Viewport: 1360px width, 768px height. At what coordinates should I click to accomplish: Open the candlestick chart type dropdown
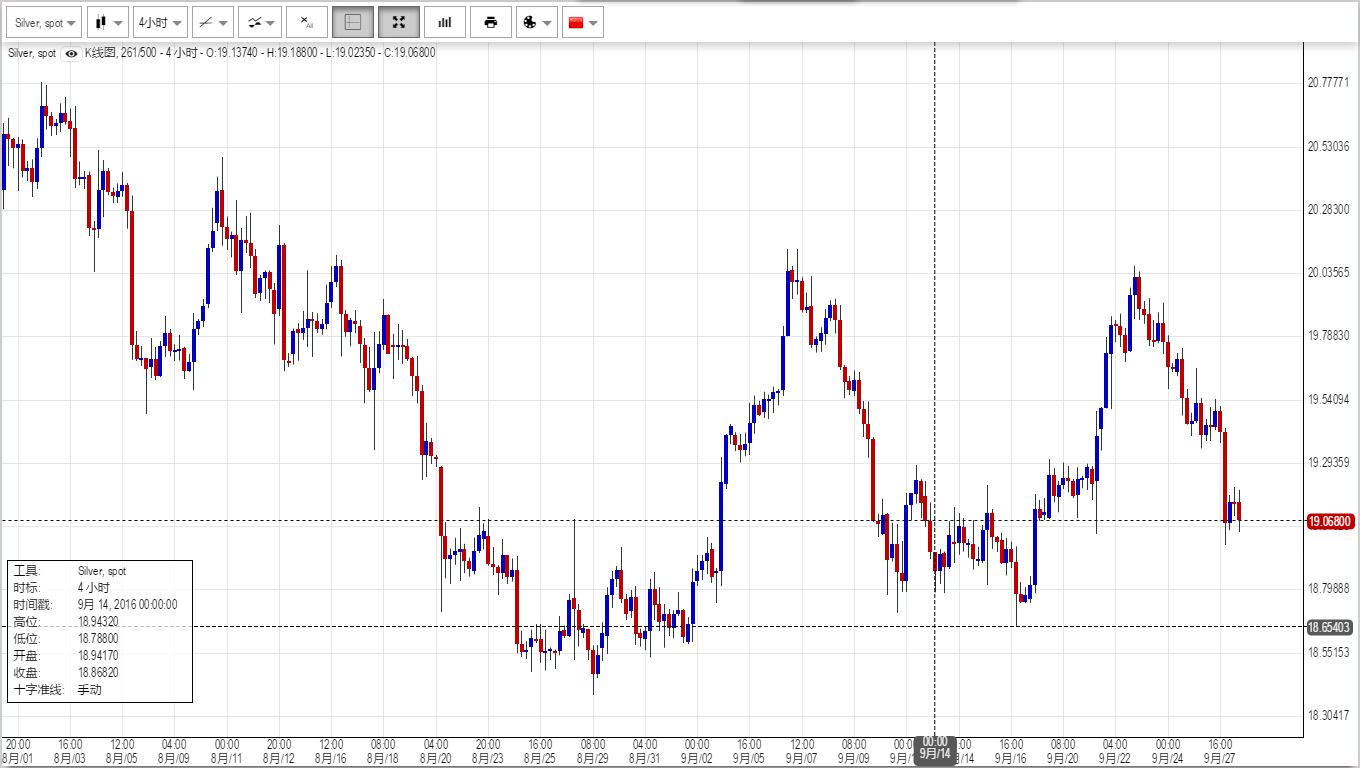point(108,22)
